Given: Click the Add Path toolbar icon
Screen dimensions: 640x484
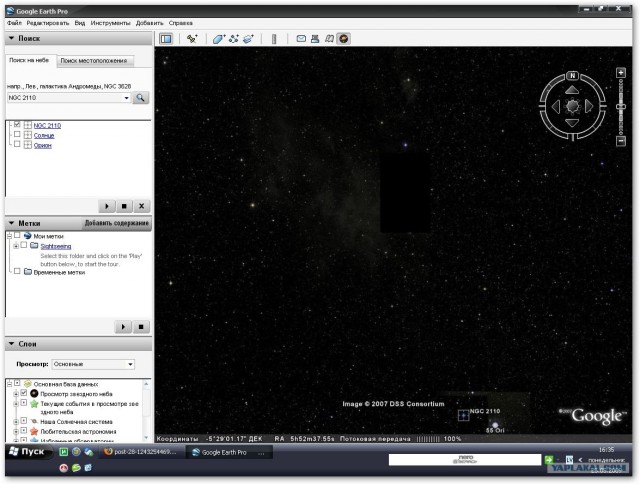Looking at the screenshot, I should 234,39.
